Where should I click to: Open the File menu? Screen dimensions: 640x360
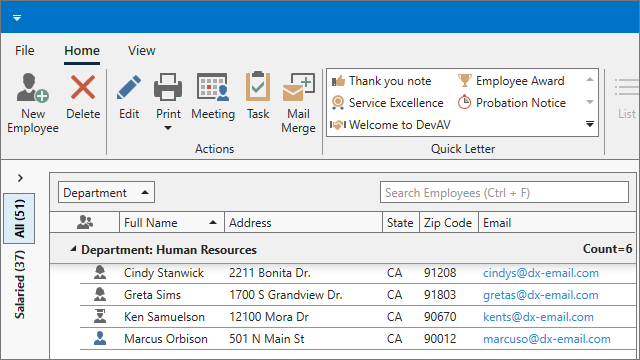pyautogui.click(x=24, y=51)
